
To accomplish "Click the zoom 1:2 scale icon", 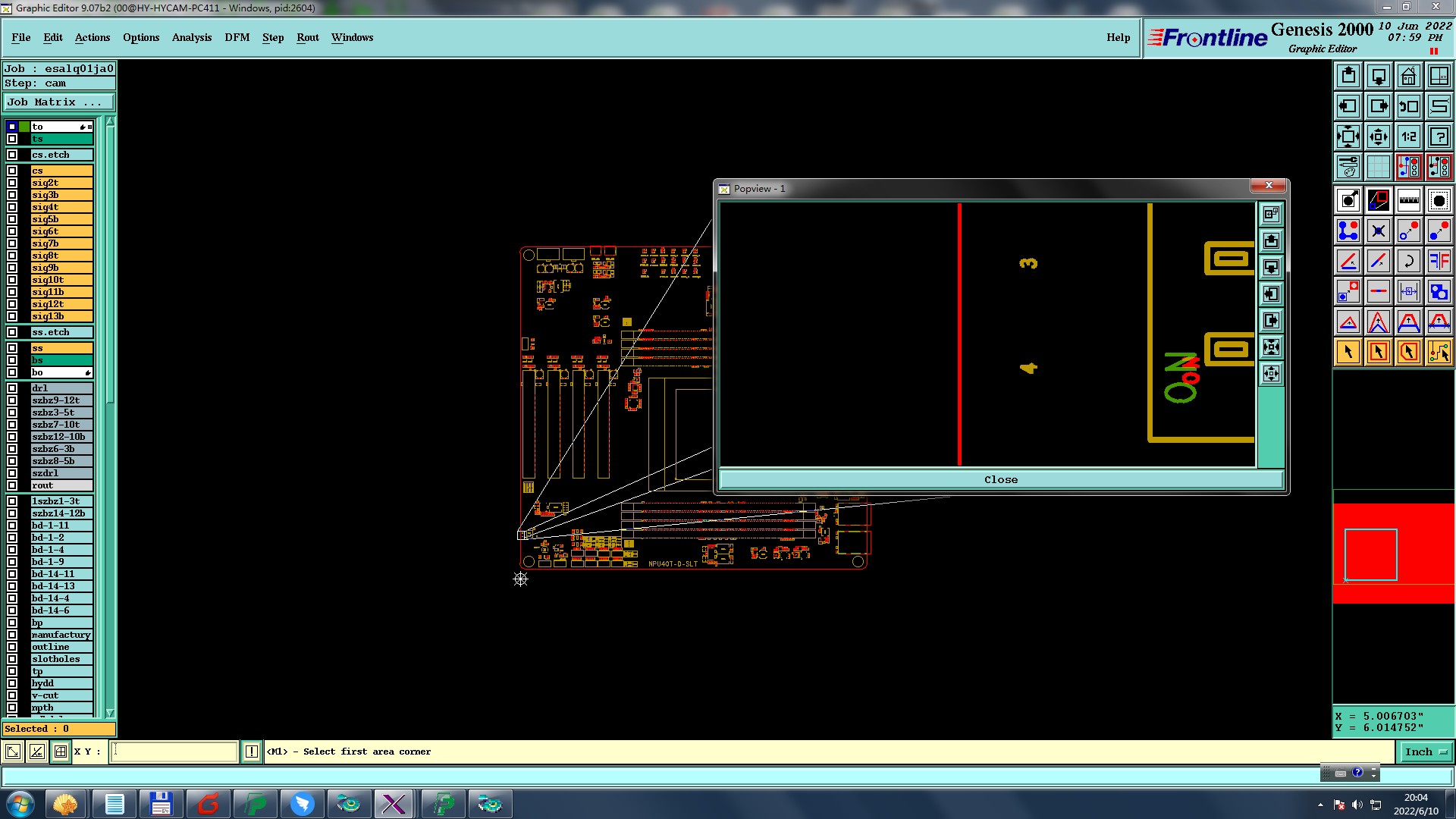I will 1408,136.
